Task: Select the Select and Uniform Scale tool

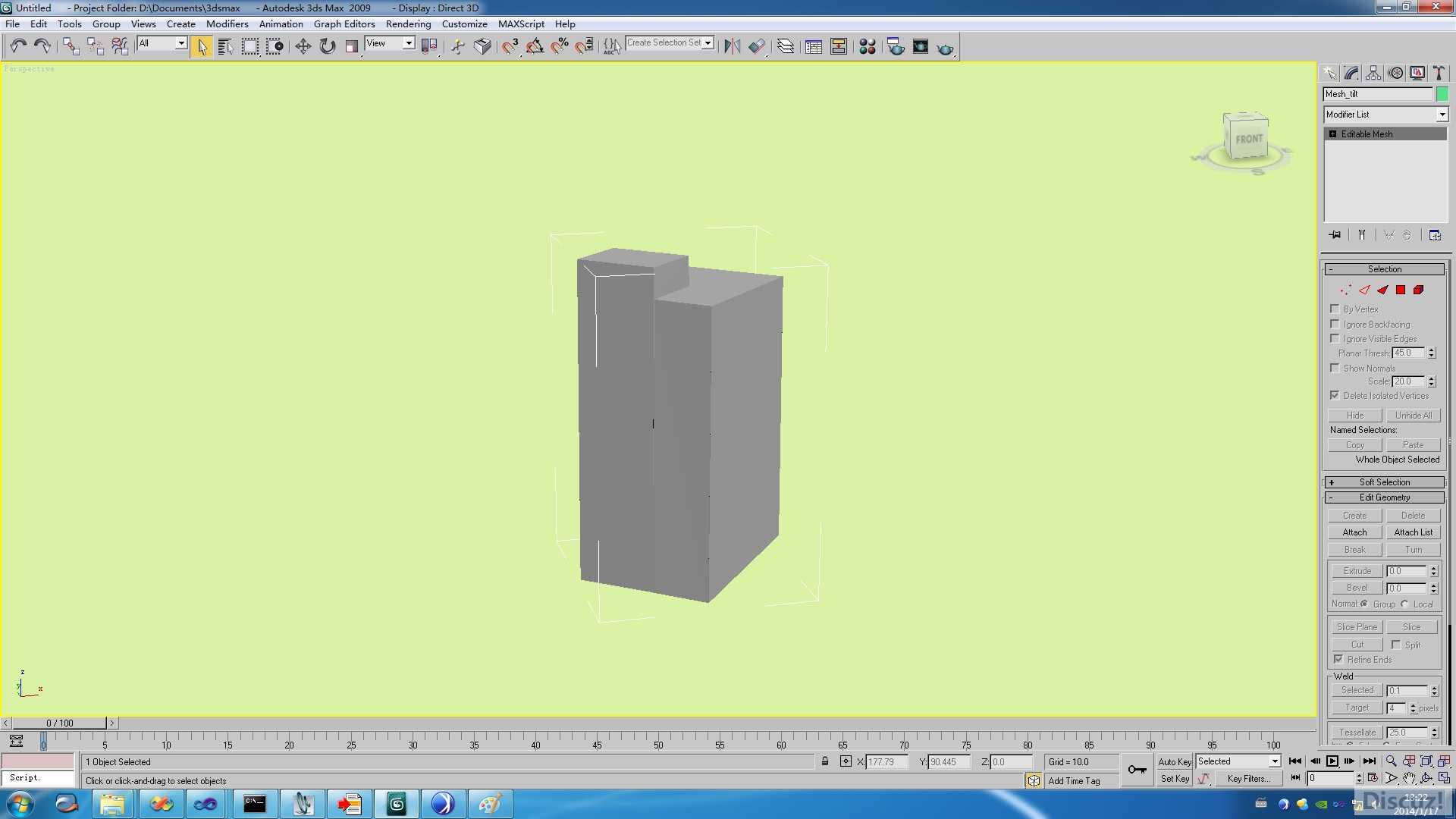Action: pos(351,46)
